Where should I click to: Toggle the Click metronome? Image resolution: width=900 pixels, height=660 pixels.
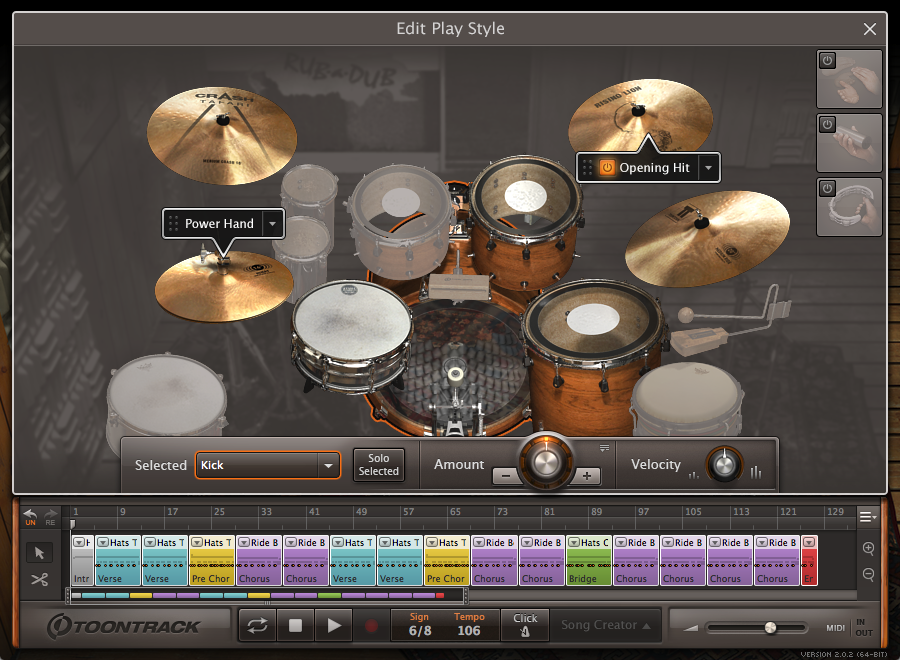coord(525,625)
